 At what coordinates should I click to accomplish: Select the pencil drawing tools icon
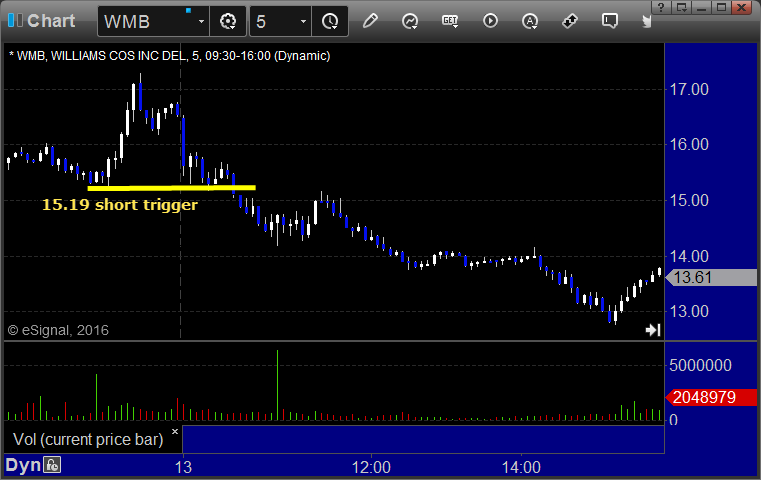370,21
